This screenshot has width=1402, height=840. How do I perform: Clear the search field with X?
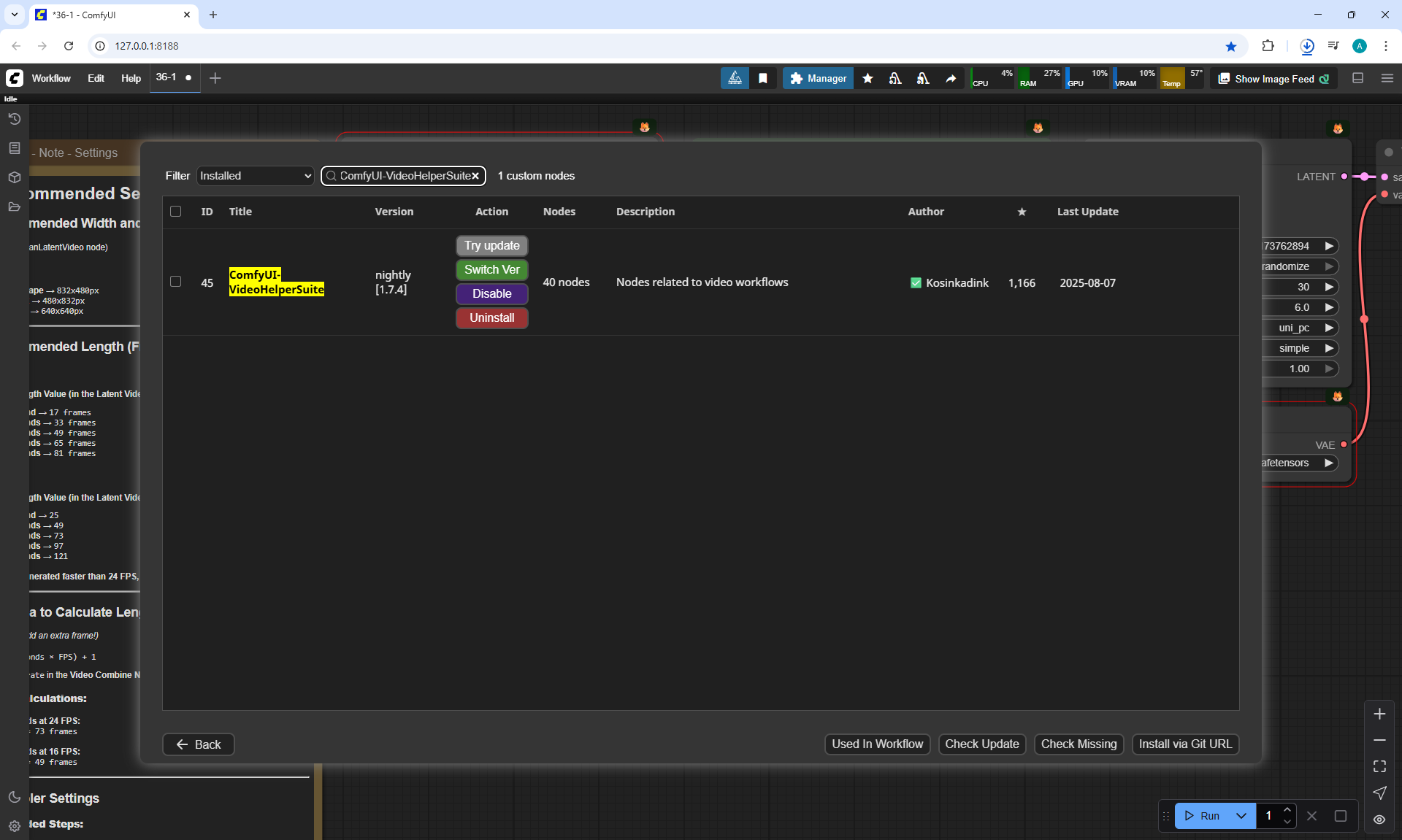tap(475, 176)
